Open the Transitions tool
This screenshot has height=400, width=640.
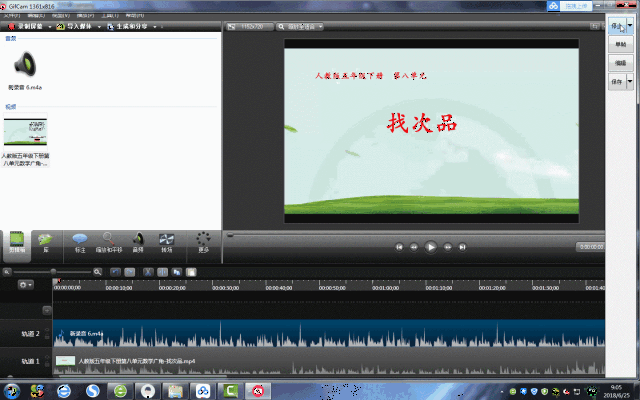coord(167,242)
